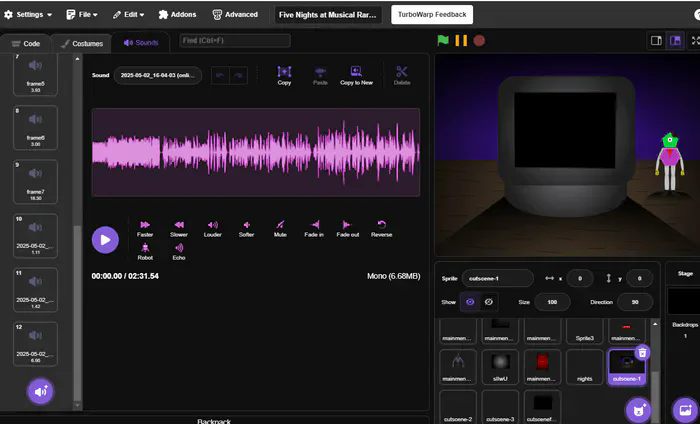
Task: Click the Find (Ctrl+F) search box
Action: pyautogui.click(x=235, y=41)
